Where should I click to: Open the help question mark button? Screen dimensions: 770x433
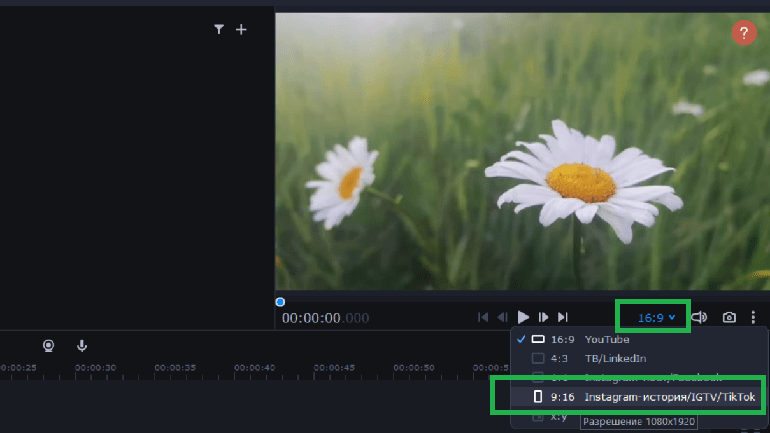743,32
